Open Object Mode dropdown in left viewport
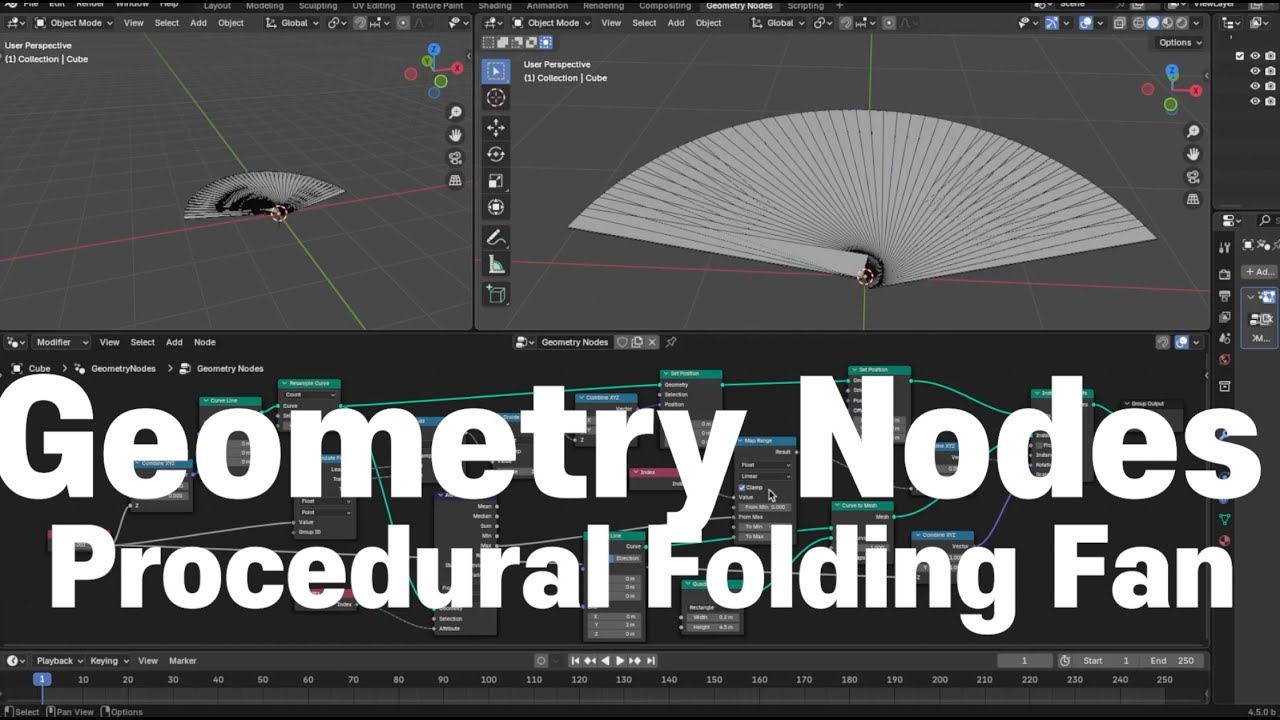 pos(75,22)
